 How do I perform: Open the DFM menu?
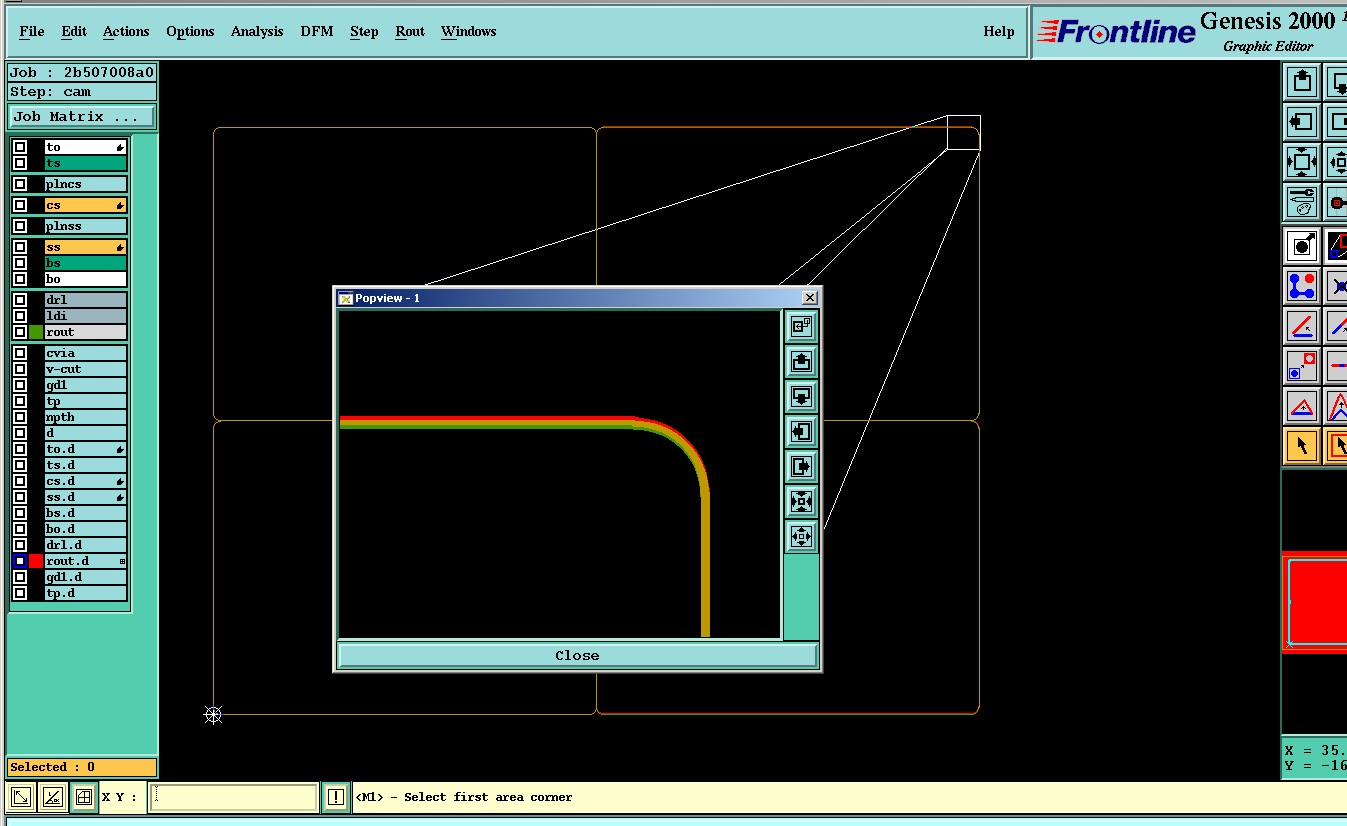[x=317, y=31]
